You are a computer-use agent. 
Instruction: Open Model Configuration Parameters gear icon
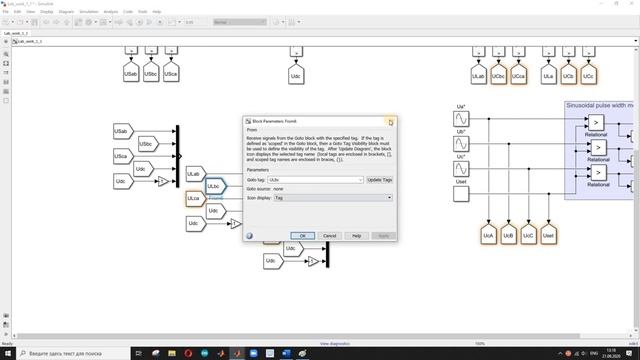(x=89, y=22)
